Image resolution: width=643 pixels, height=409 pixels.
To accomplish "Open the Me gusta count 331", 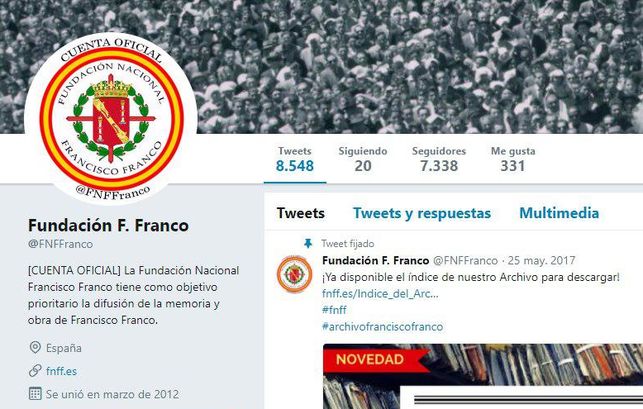I will click(513, 159).
